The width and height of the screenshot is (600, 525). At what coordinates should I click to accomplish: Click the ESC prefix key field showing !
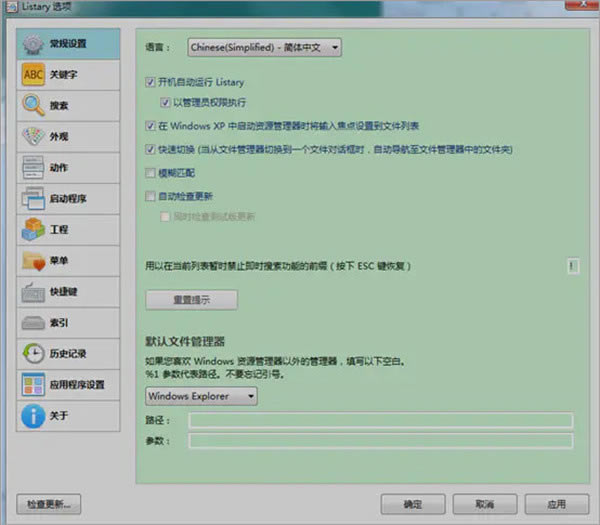tap(573, 266)
